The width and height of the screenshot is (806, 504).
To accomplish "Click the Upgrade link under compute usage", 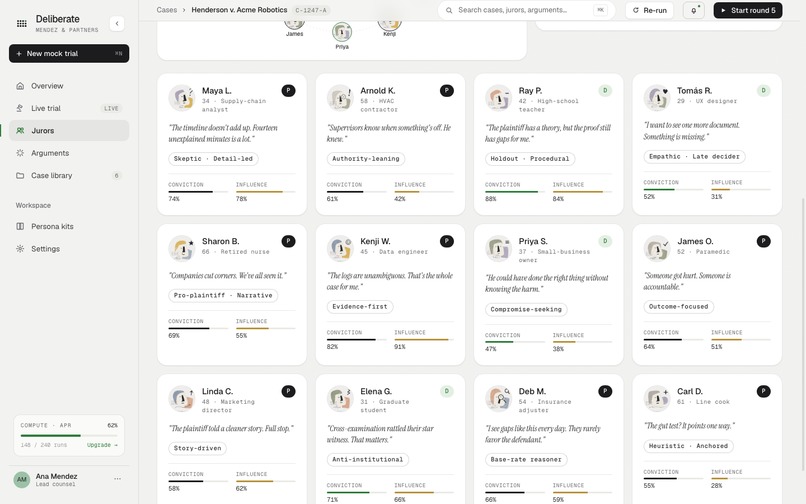I will coord(102,445).
